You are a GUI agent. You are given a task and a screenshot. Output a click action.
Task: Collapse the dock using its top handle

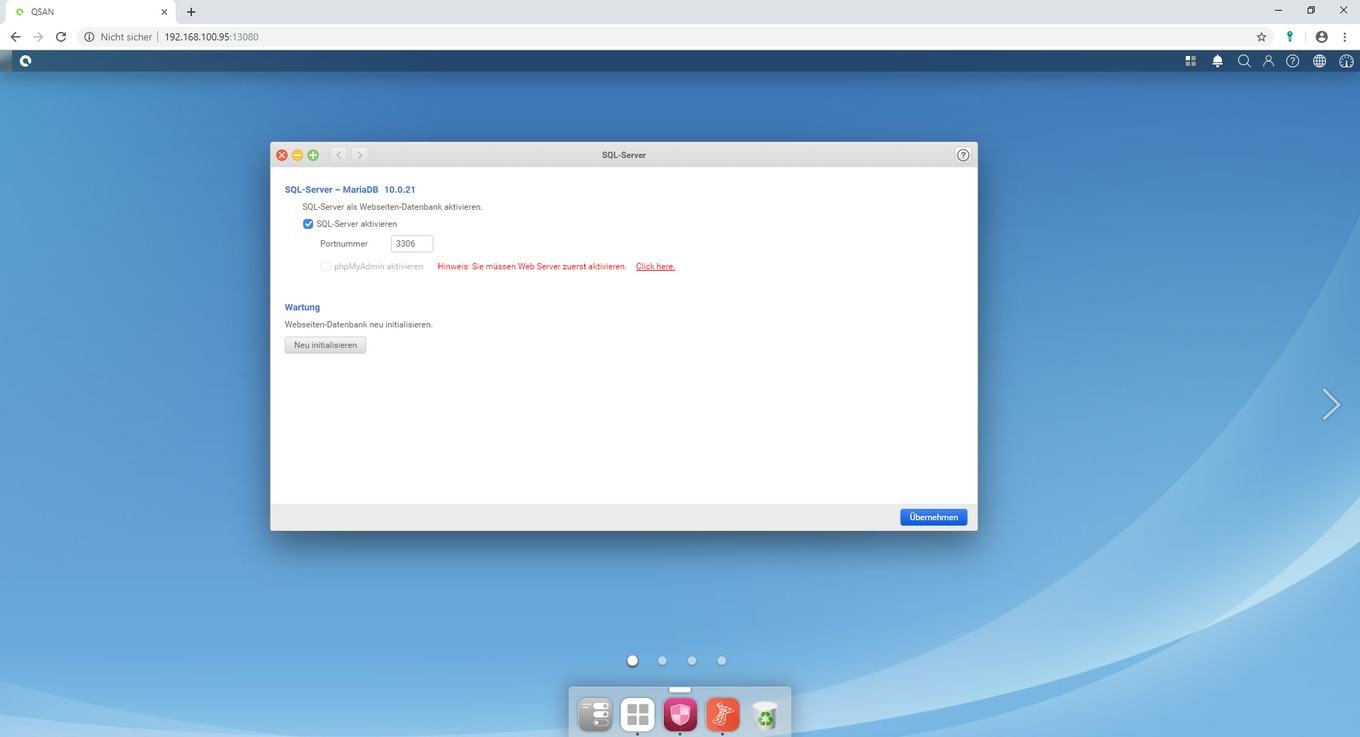(x=680, y=689)
